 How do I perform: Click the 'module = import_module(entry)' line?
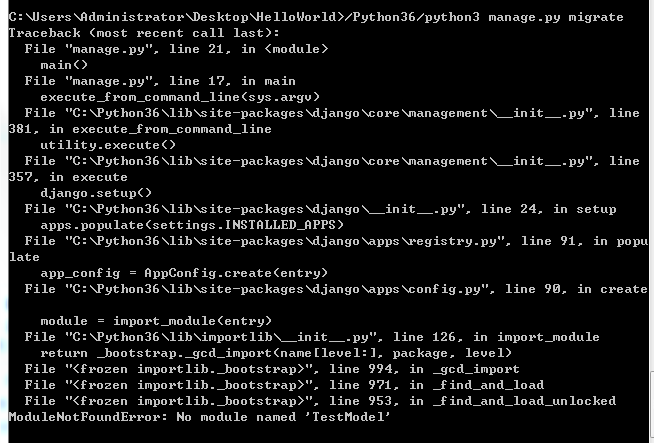tap(156, 321)
